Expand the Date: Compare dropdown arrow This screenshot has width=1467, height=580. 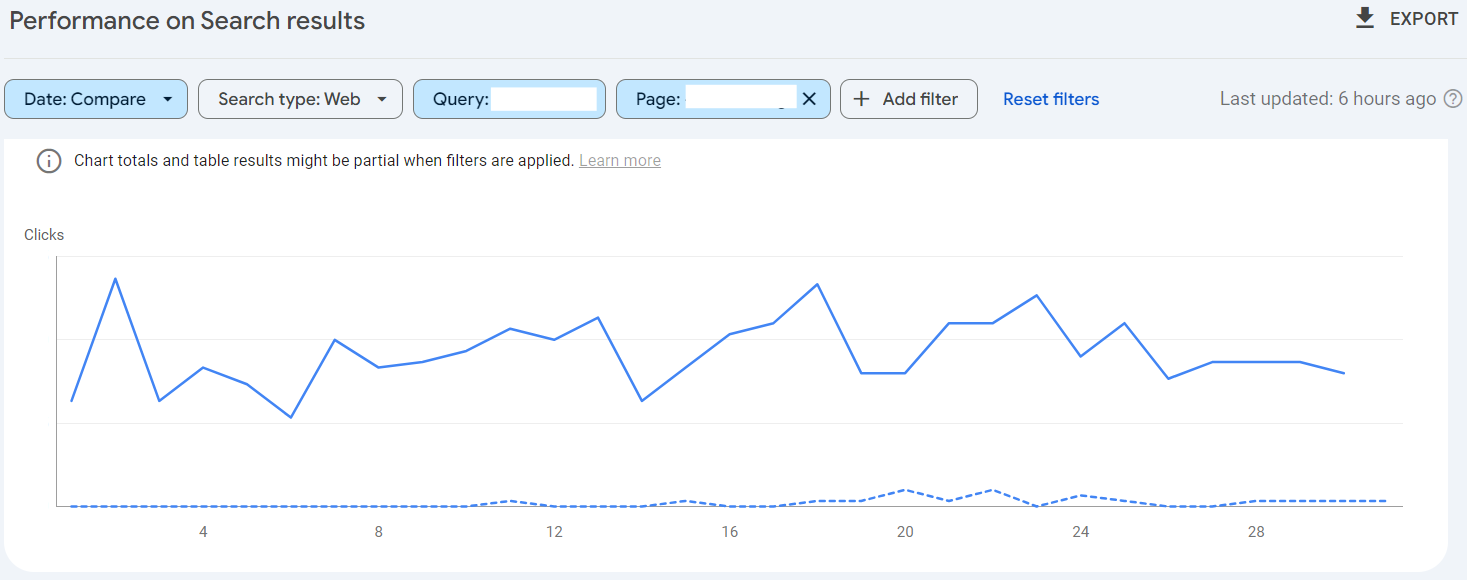click(168, 99)
